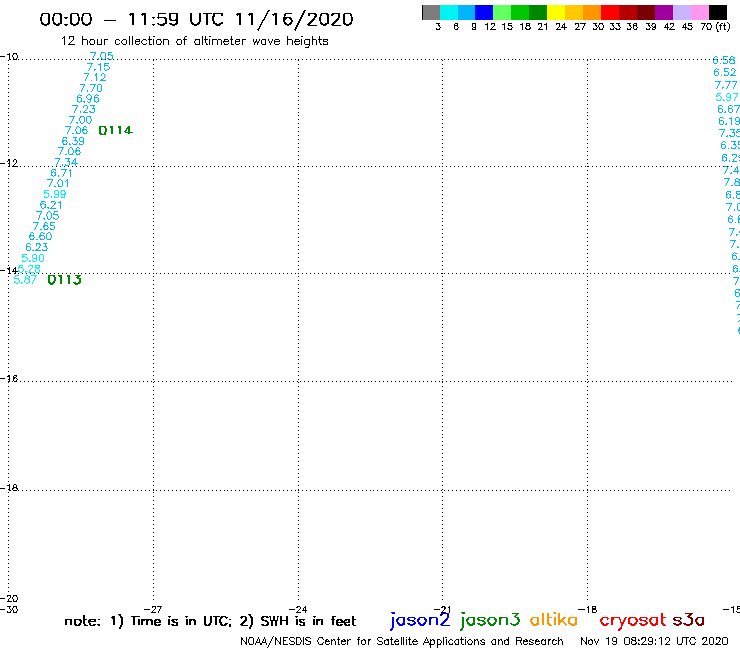Image resolution: width=740 pixels, height=650 pixels.
Task: Click the time range title 00:00 – 11:59 UTC 11/16/2020
Action: click(196, 19)
